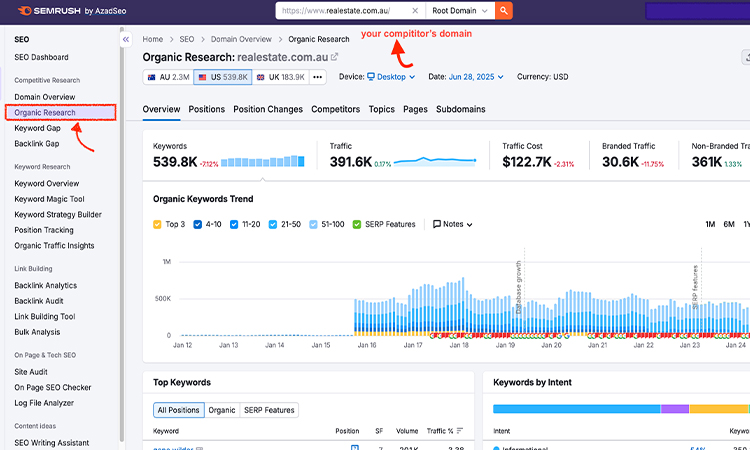Viewport: 750px width, 450px height.
Task: Select All Positions keyword filter
Action: (178, 410)
